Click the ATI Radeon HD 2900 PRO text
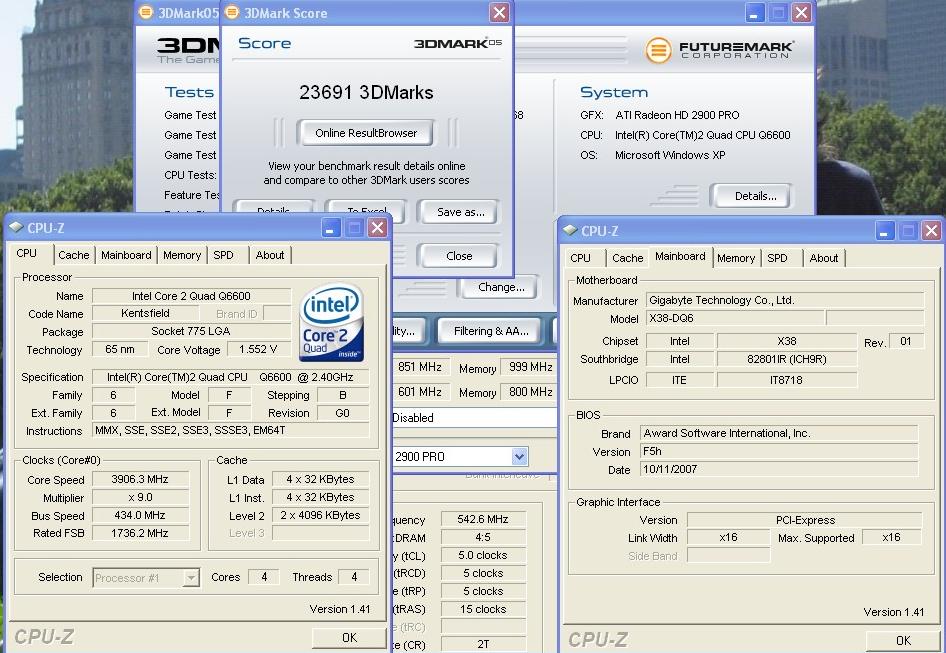 coord(677,115)
